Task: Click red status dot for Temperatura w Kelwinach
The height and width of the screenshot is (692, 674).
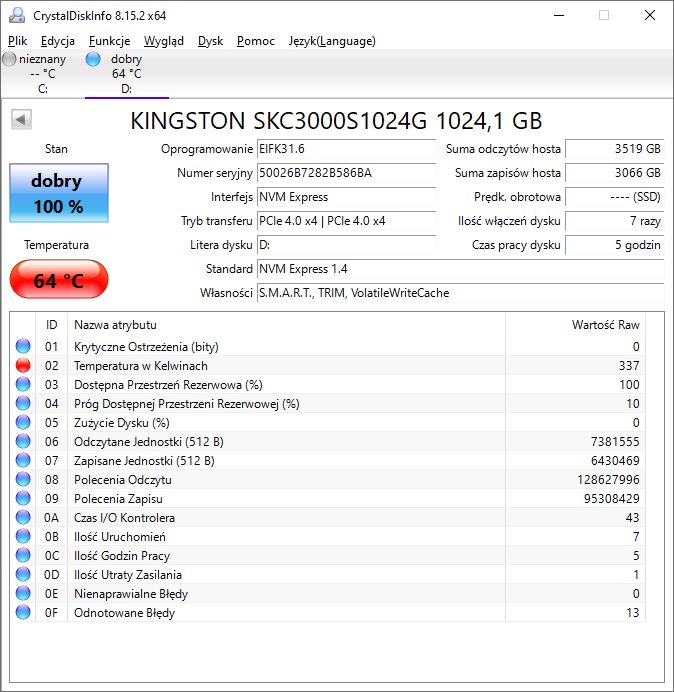Action: pos(23,365)
